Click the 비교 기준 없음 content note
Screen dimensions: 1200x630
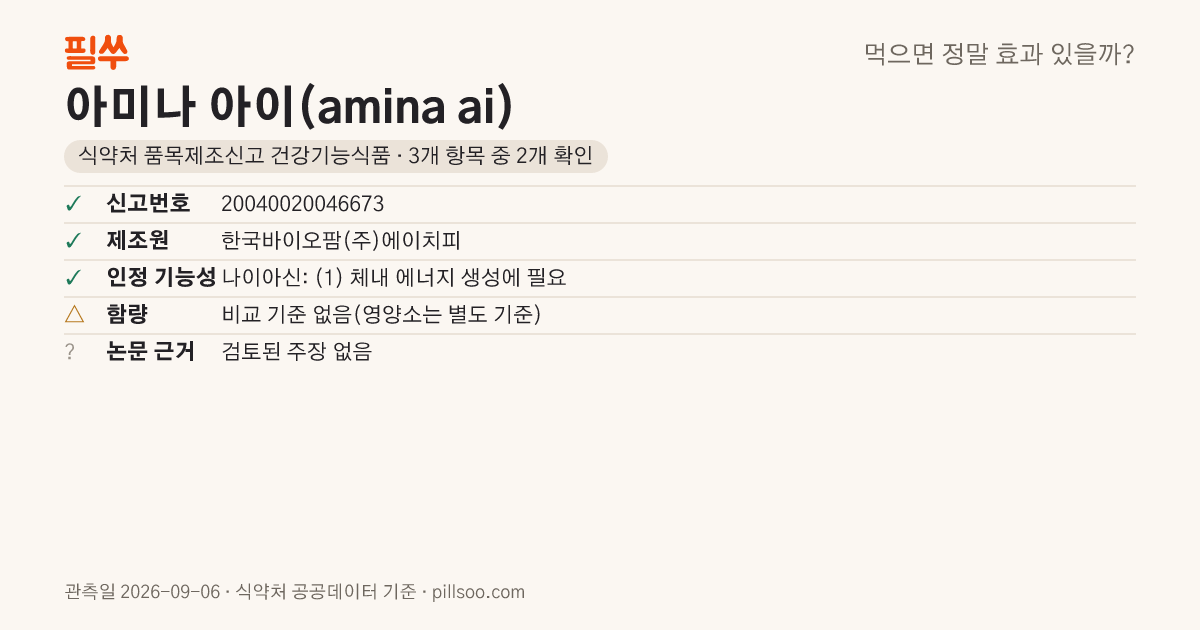[381, 315]
